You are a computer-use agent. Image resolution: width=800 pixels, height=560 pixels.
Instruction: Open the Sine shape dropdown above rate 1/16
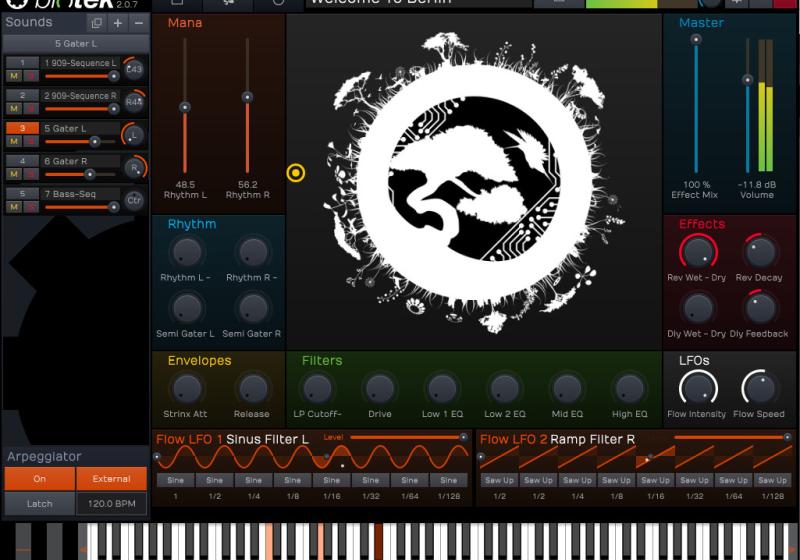(331, 480)
